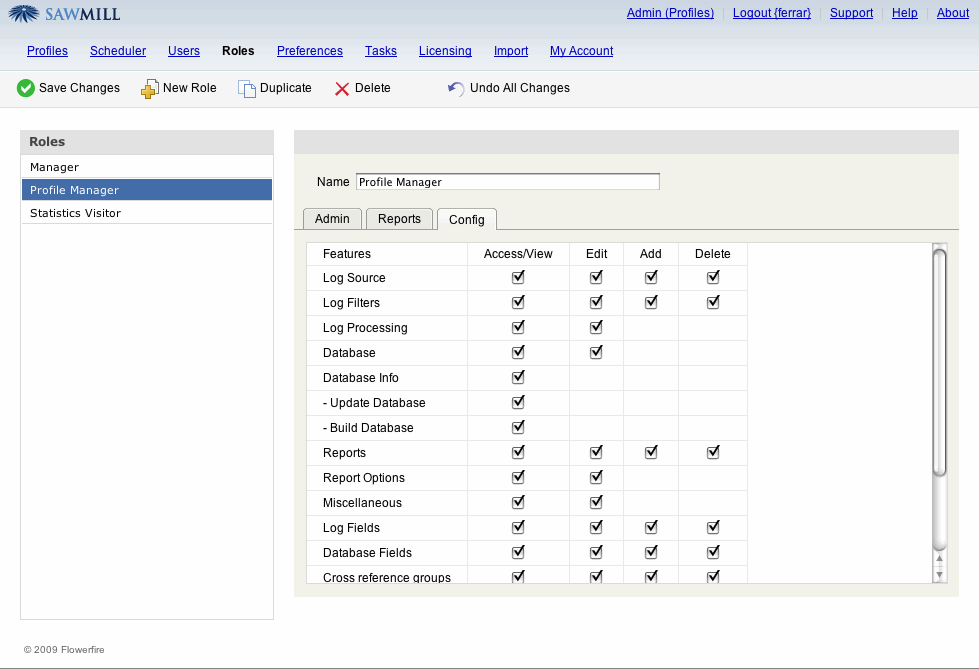Click the Duplicate pages icon
Viewport: 979px width, 669px height.
[246, 88]
